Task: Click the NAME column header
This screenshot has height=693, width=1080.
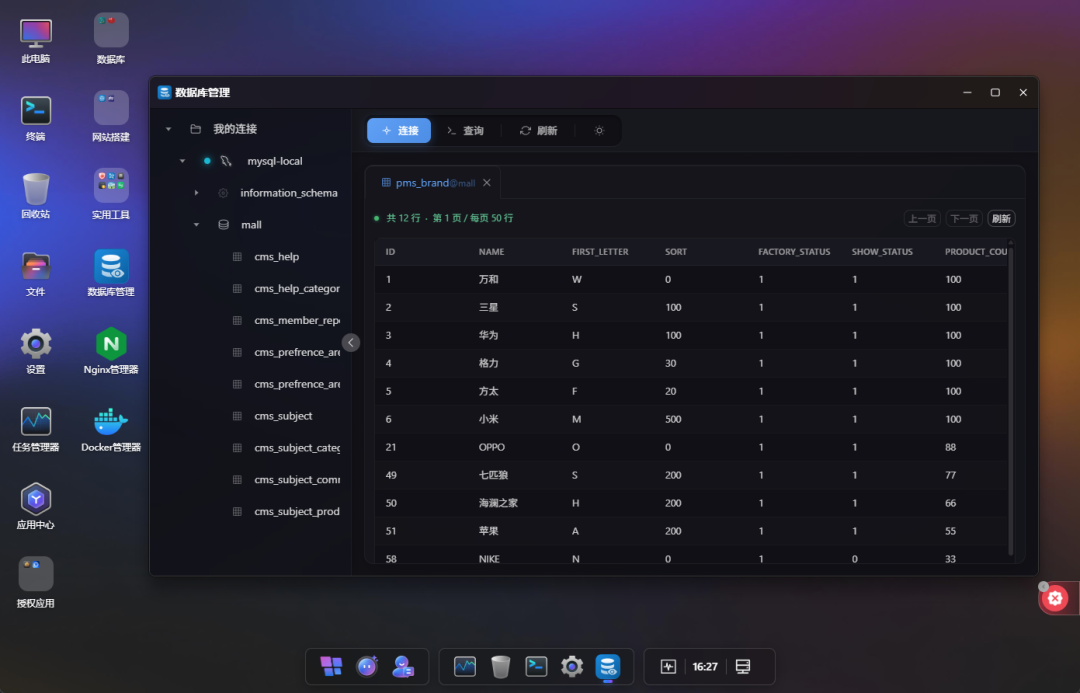Action: [x=491, y=251]
